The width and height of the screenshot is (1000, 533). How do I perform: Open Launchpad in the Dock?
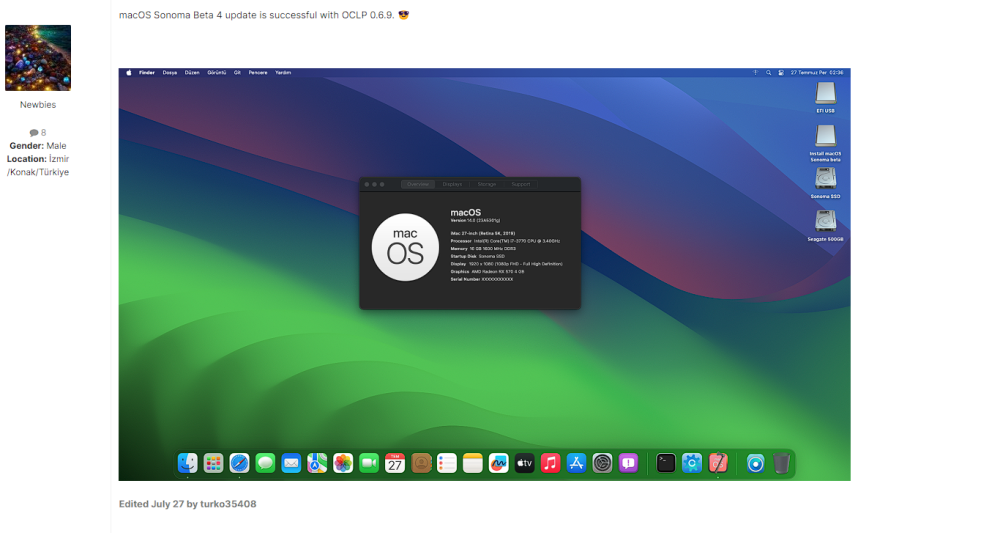click(x=213, y=464)
